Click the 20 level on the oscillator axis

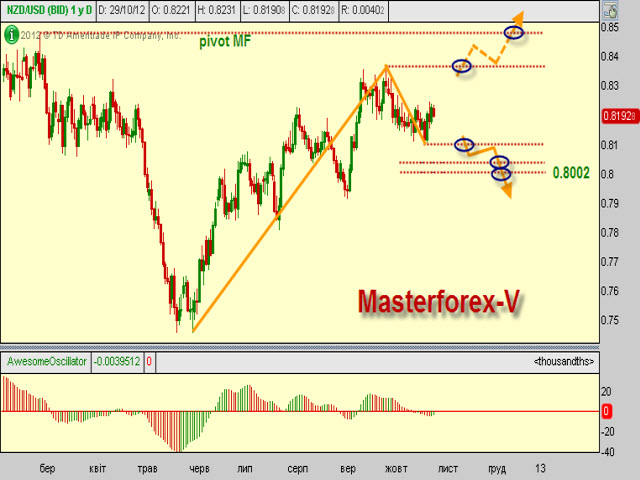(606, 391)
